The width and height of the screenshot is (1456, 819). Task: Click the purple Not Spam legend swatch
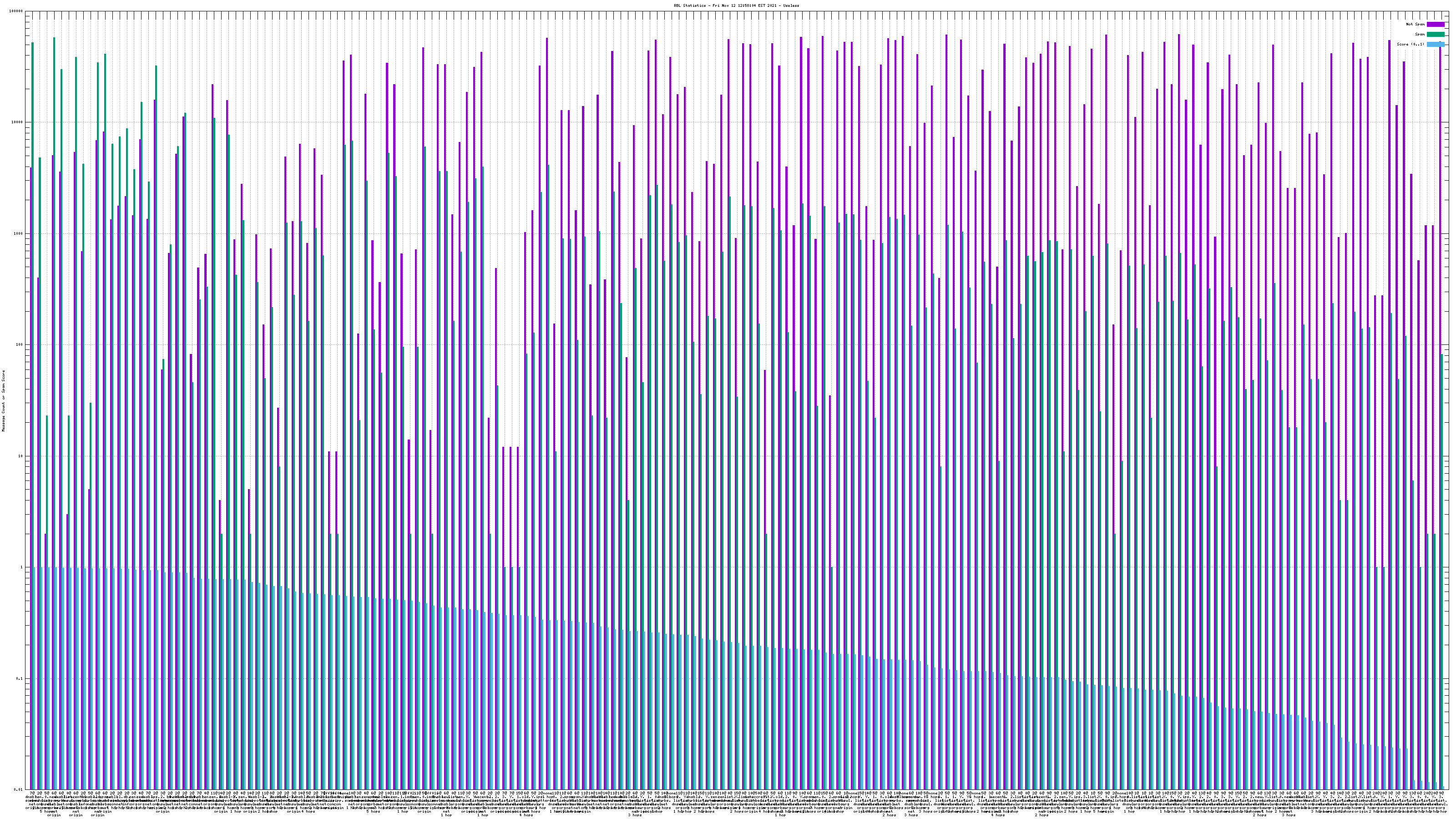1435,24
